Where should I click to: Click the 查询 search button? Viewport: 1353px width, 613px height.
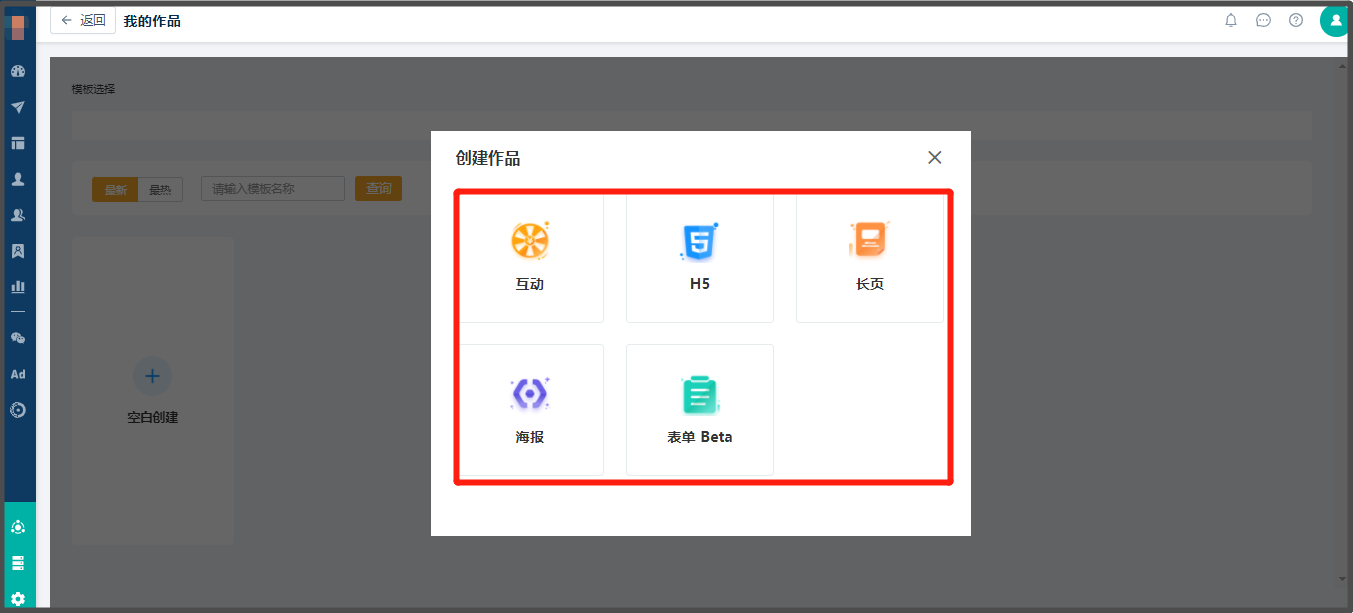pos(378,189)
